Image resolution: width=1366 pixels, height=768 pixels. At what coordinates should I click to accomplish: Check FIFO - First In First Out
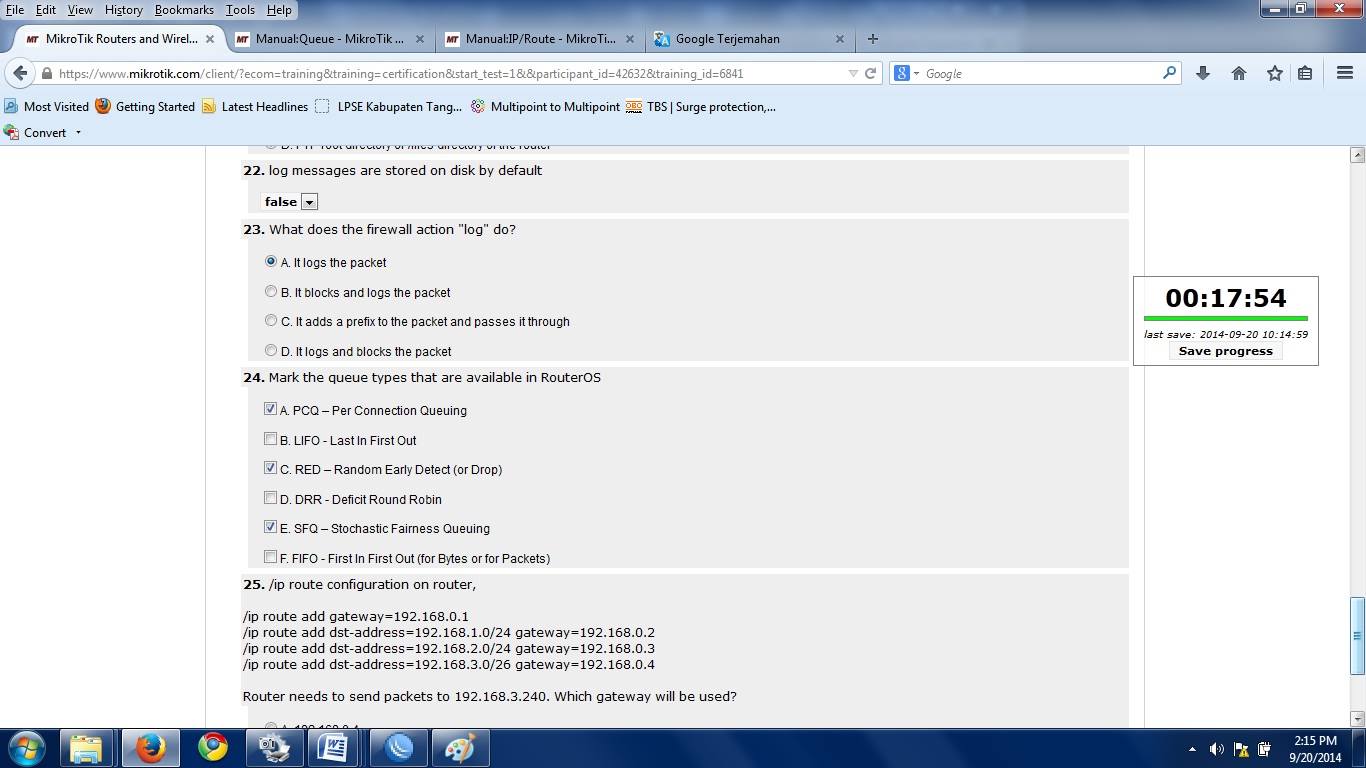270,557
